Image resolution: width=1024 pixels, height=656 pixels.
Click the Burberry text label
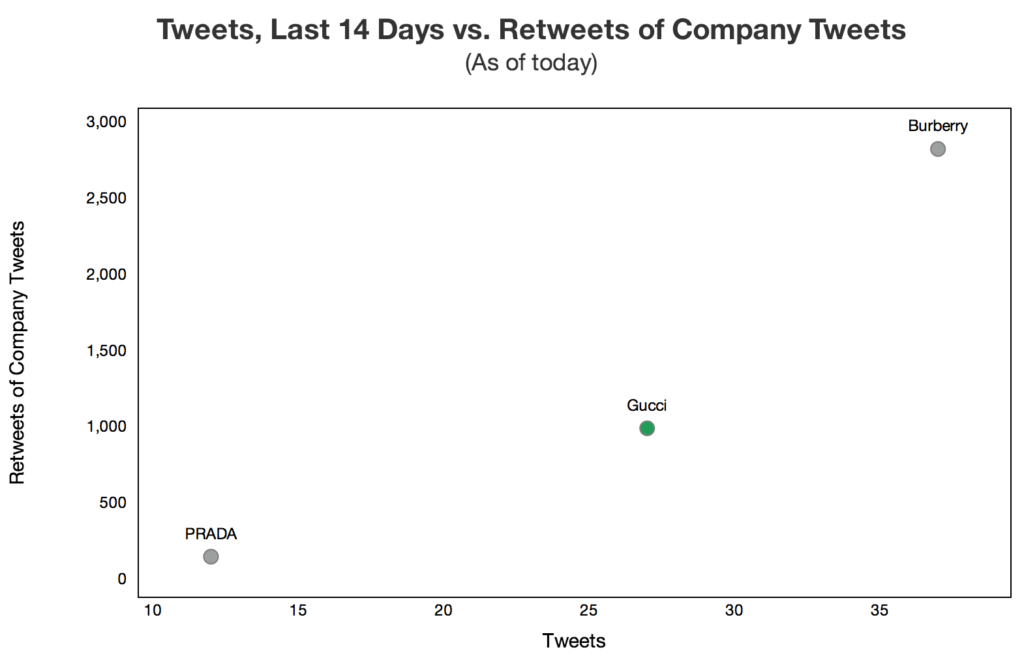pos(937,126)
